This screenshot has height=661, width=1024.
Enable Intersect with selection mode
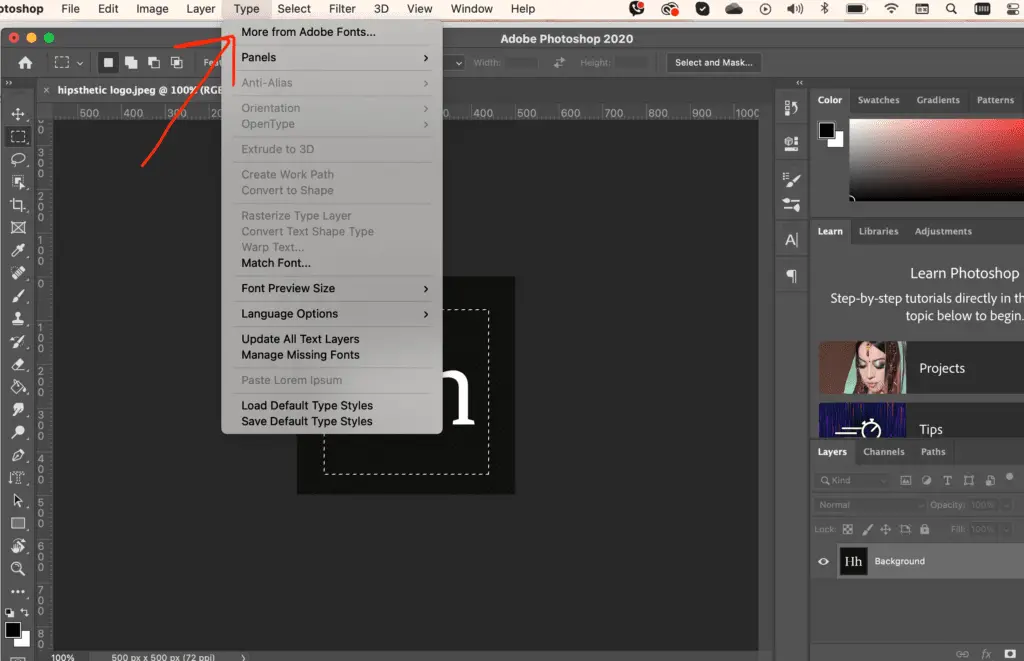tap(176, 63)
